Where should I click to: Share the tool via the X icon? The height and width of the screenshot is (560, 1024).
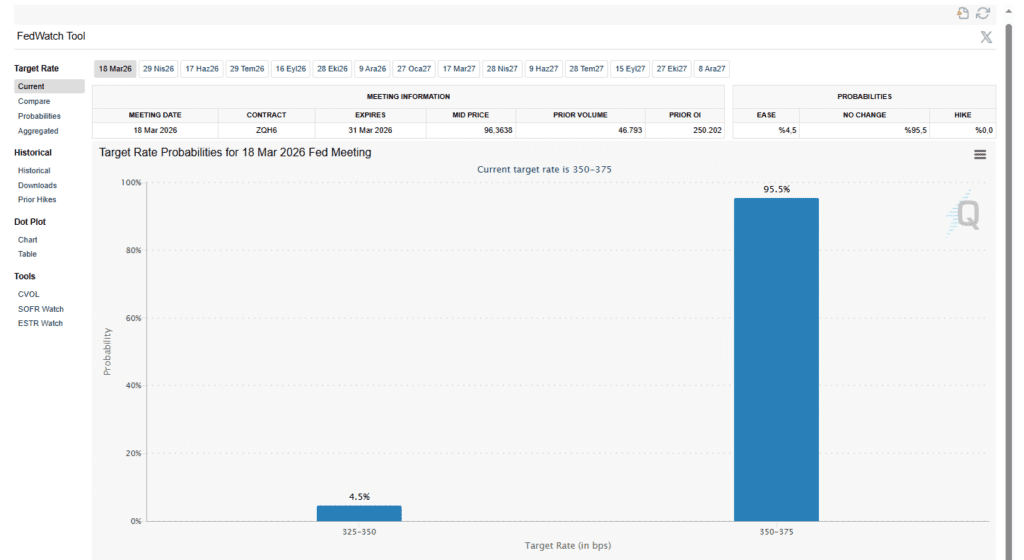(985, 37)
